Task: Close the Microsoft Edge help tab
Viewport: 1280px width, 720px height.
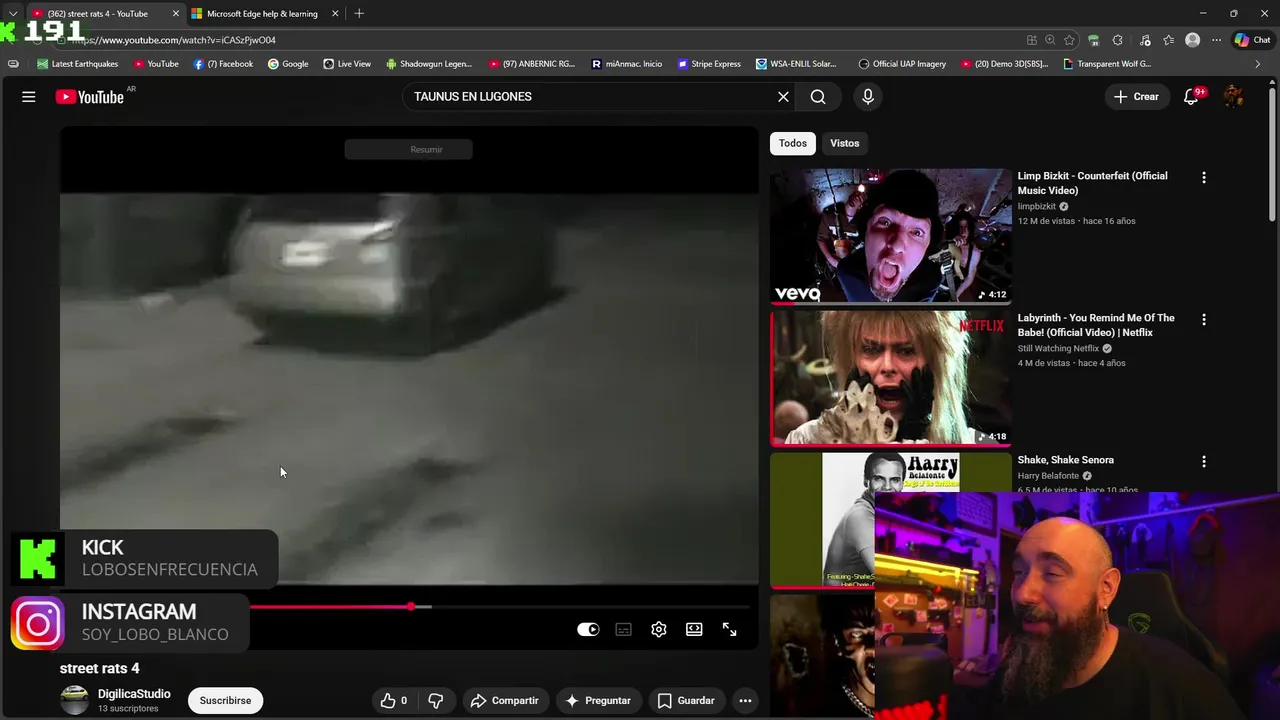Action: coord(335,14)
